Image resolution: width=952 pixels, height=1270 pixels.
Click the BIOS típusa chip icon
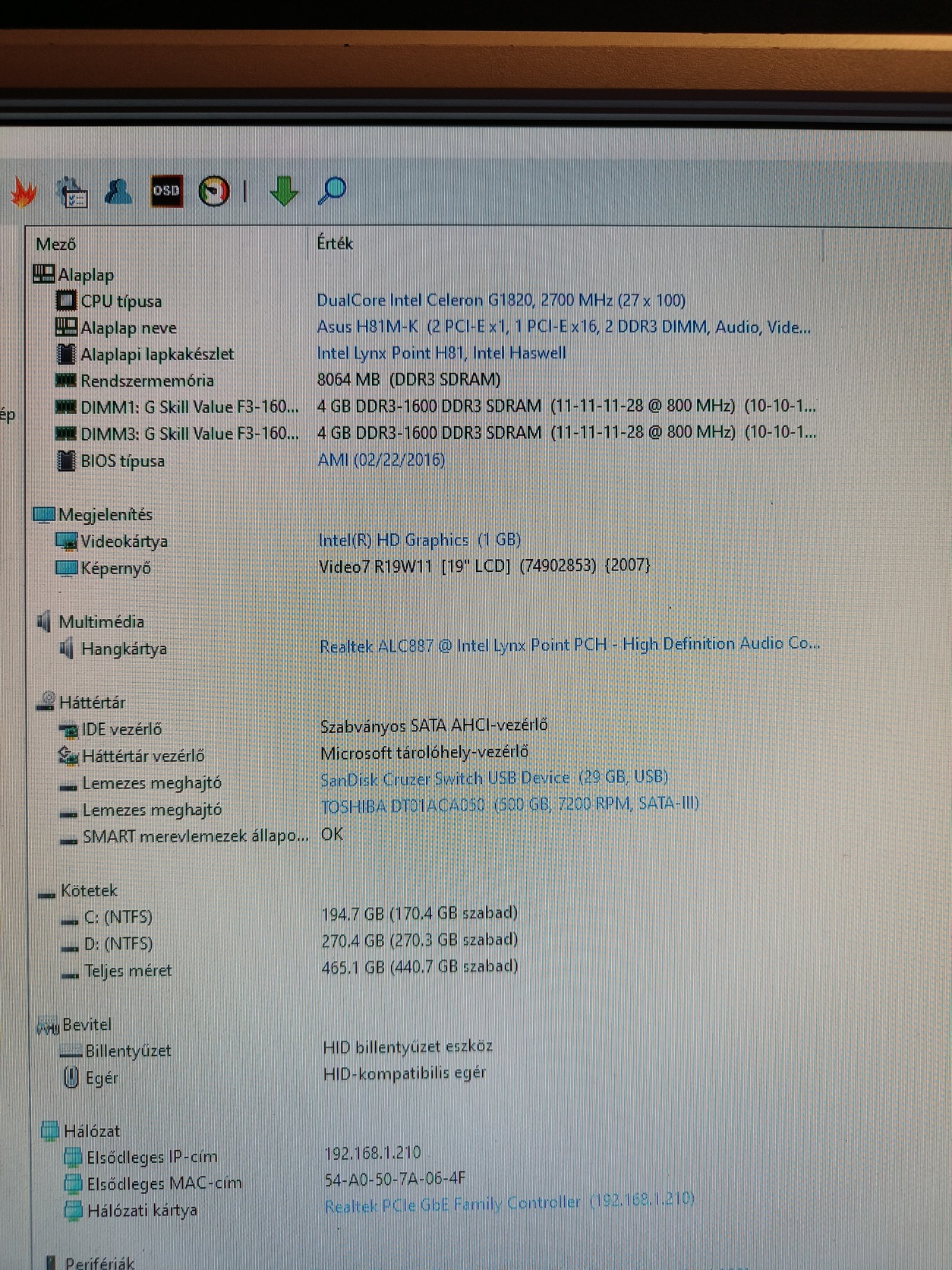(67, 460)
